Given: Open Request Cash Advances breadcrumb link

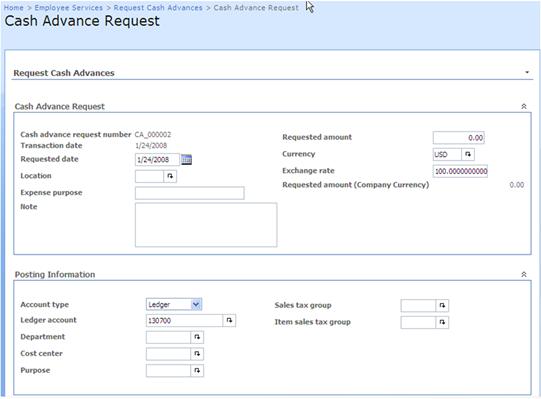Looking at the screenshot, I should [x=158, y=8].
